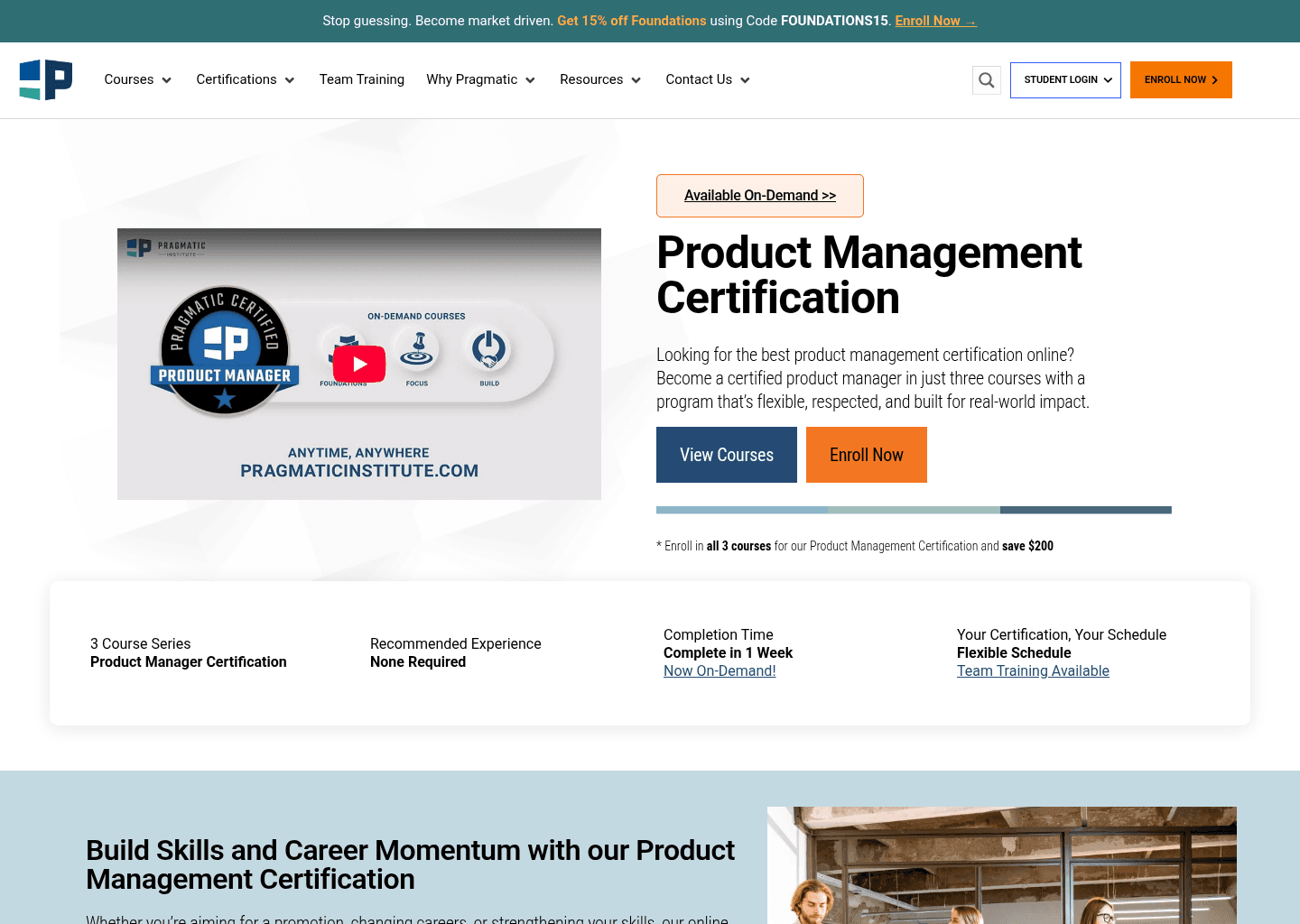Open the Certifications dropdown

(x=245, y=79)
